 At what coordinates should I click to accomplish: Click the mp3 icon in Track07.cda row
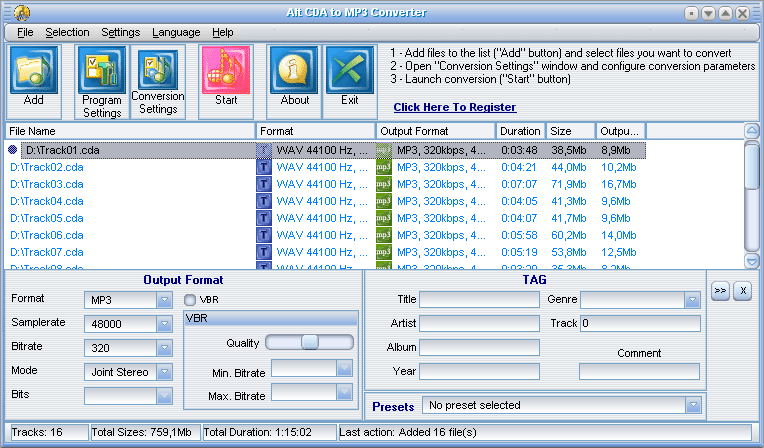click(x=384, y=252)
